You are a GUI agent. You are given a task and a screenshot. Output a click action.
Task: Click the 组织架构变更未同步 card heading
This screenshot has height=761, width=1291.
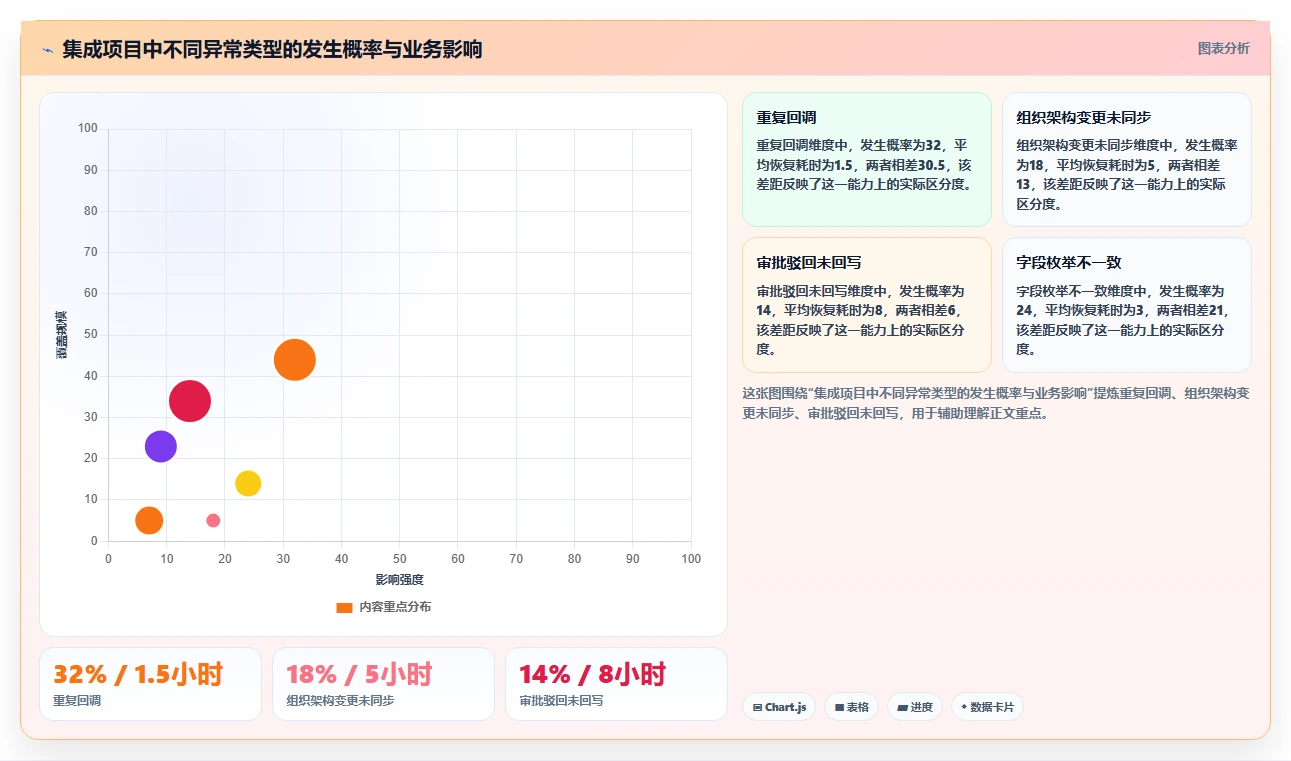1084,117
